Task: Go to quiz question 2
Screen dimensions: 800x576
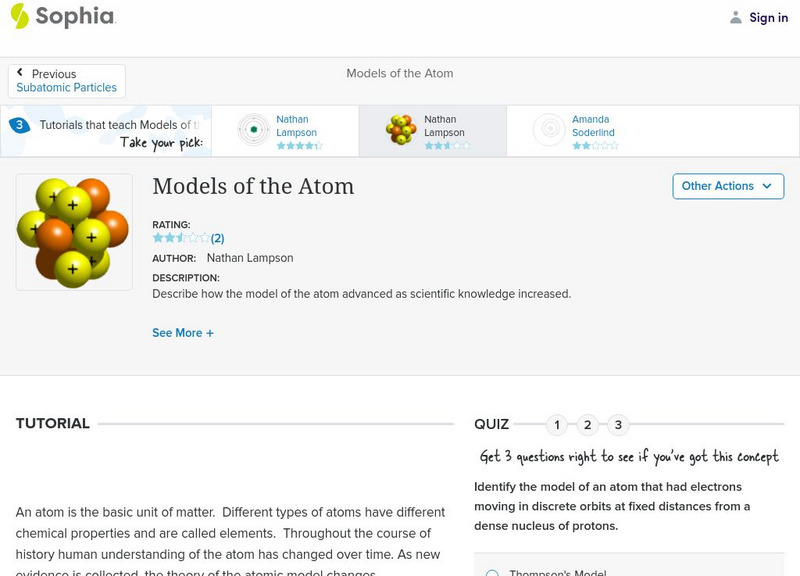Action: 588,425
